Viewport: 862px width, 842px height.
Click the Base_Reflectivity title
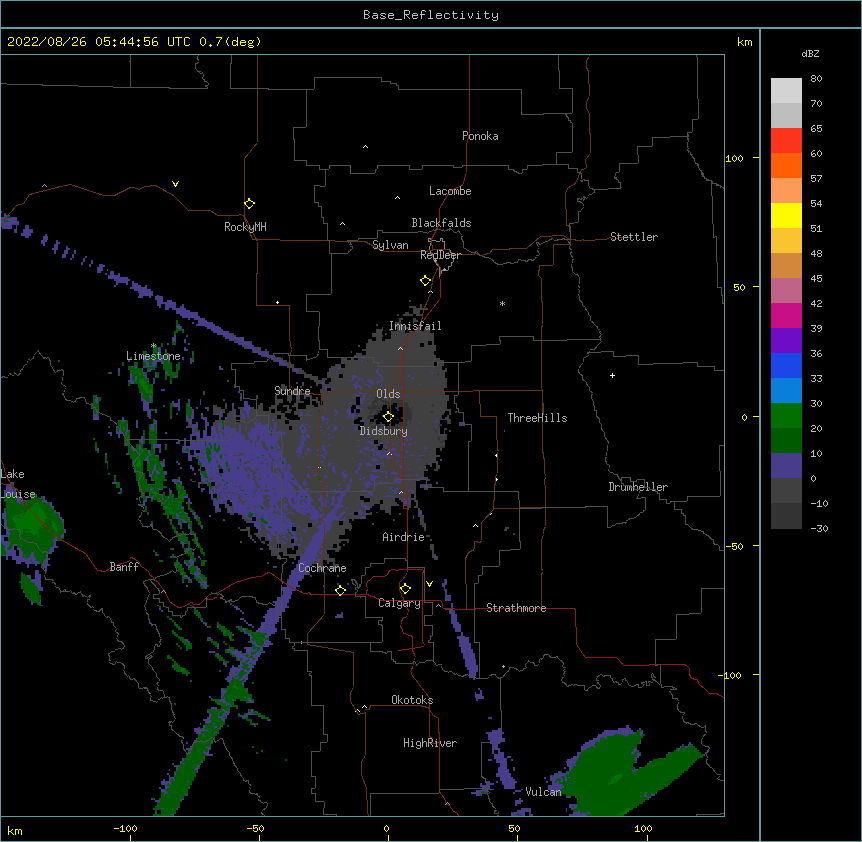tap(431, 15)
